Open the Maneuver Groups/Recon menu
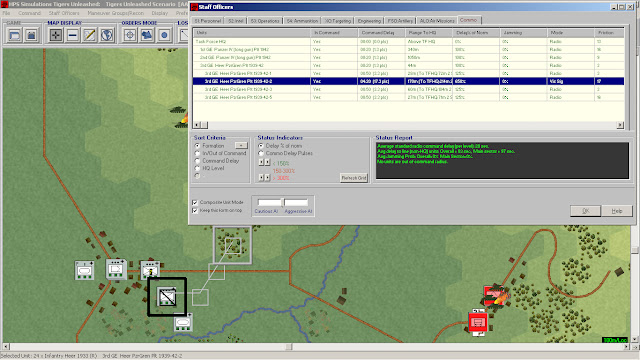This screenshot has width=640, height=360. coord(116,13)
